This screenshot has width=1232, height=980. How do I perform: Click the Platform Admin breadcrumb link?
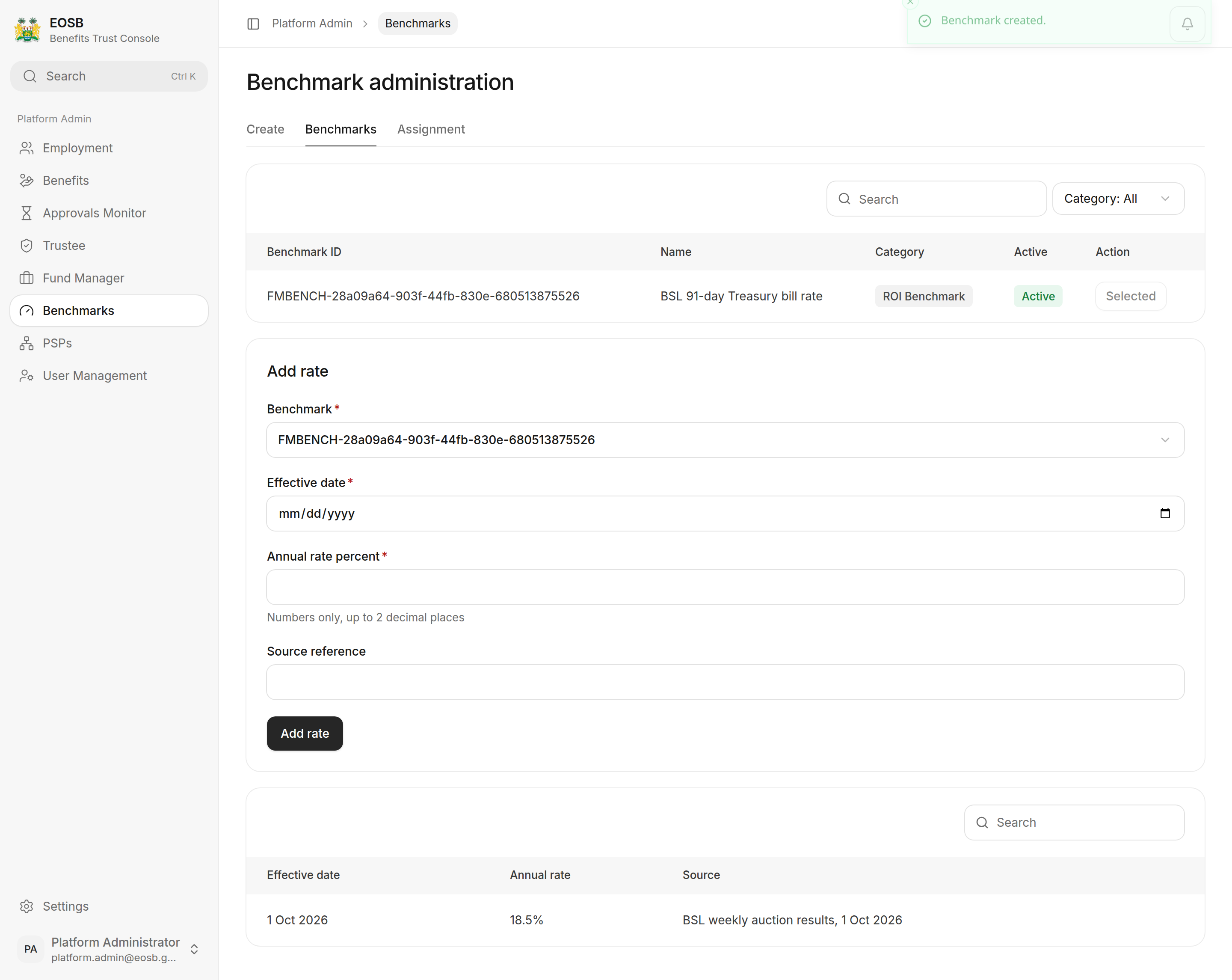312,24
